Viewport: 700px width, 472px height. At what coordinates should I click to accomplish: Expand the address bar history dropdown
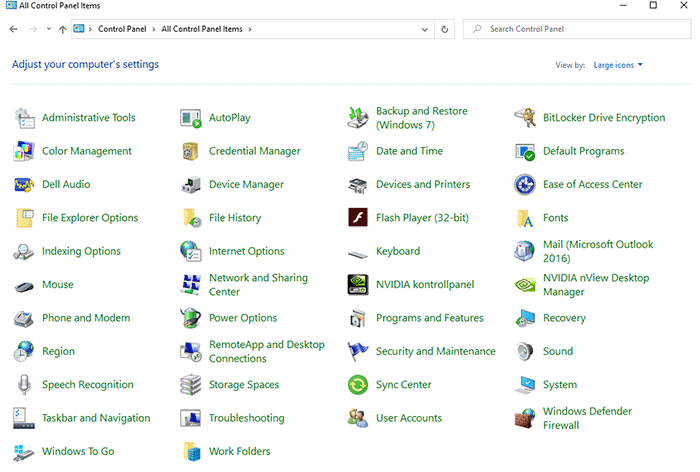coord(425,29)
